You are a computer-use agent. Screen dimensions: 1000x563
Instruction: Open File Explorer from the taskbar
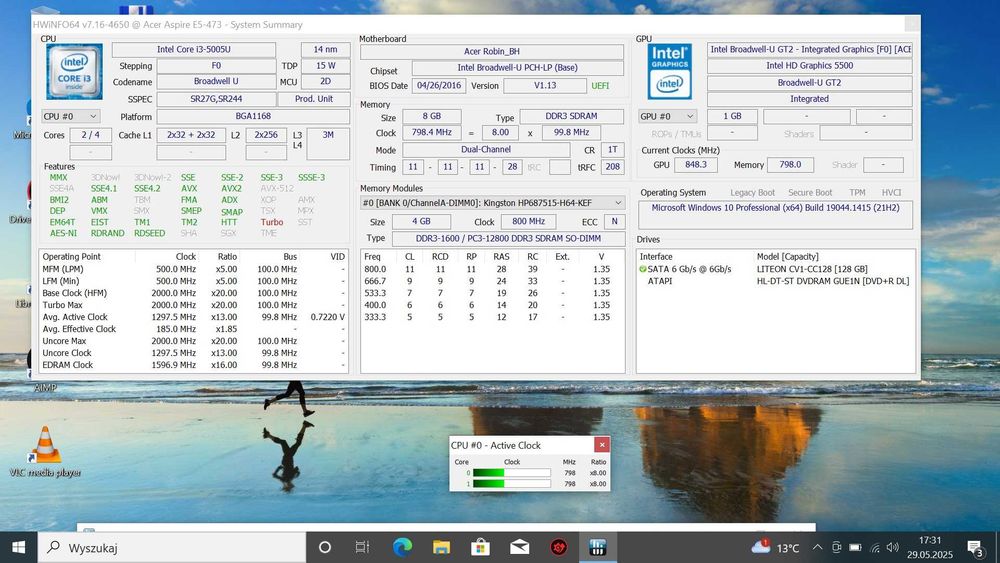(x=441, y=547)
